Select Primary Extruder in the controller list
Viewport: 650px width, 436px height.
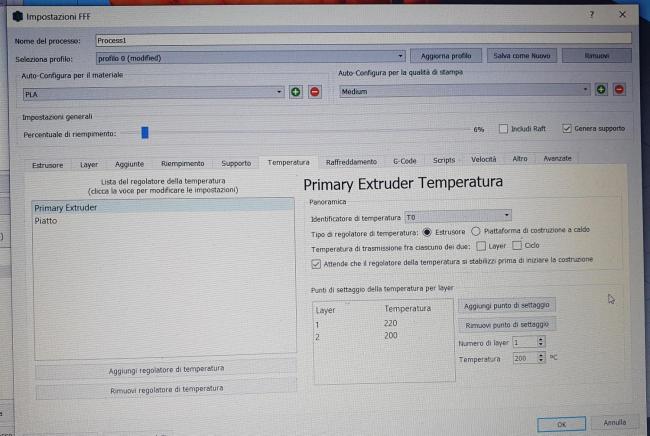pyautogui.click(x=163, y=207)
